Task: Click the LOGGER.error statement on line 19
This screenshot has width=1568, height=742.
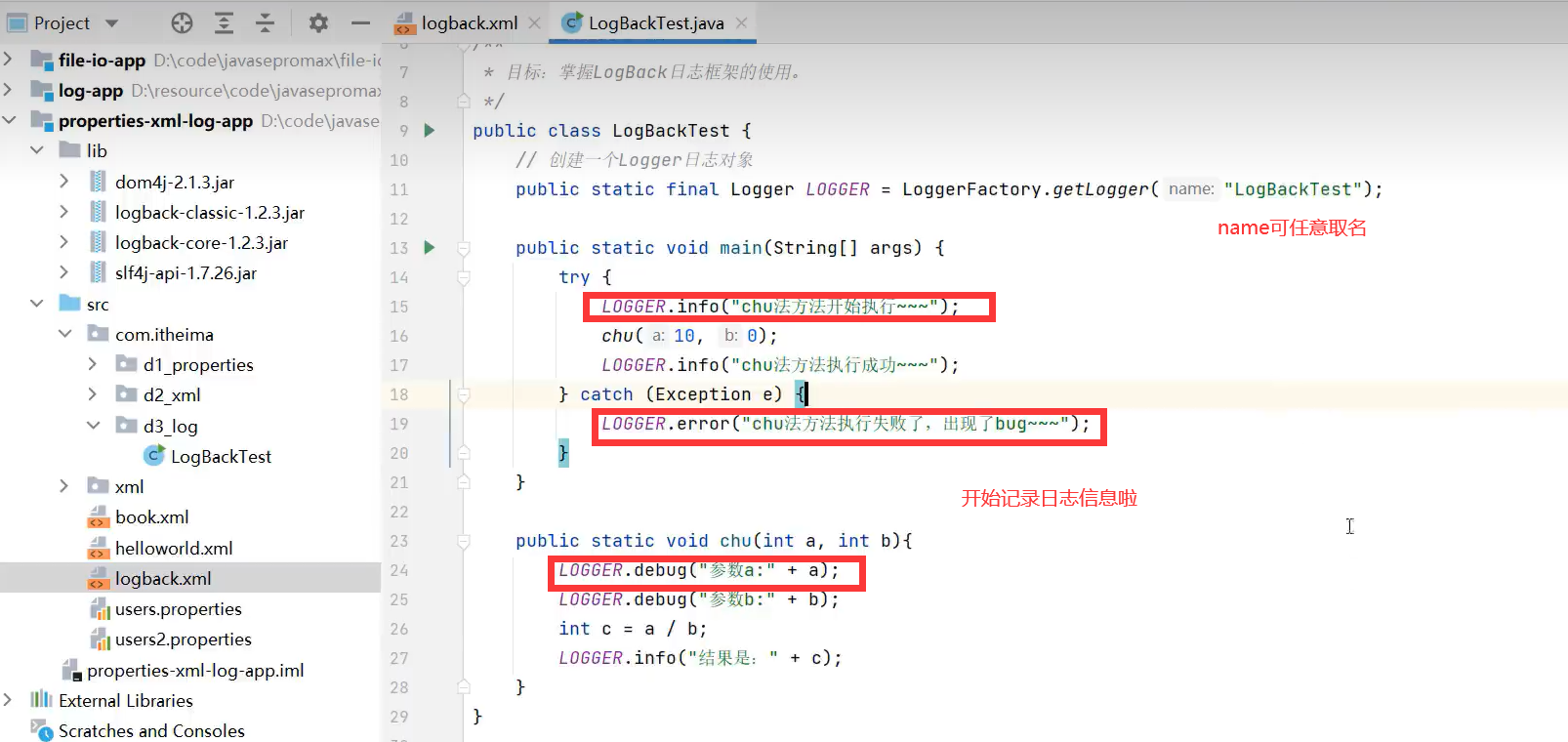Action: click(846, 424)
